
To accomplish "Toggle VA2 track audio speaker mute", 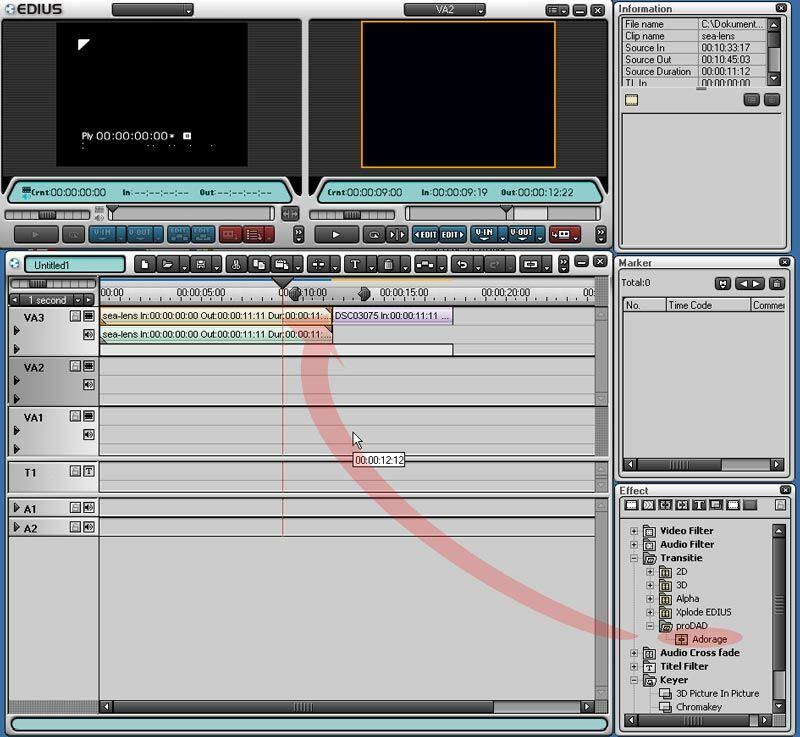I will click(x=89, y=385).
